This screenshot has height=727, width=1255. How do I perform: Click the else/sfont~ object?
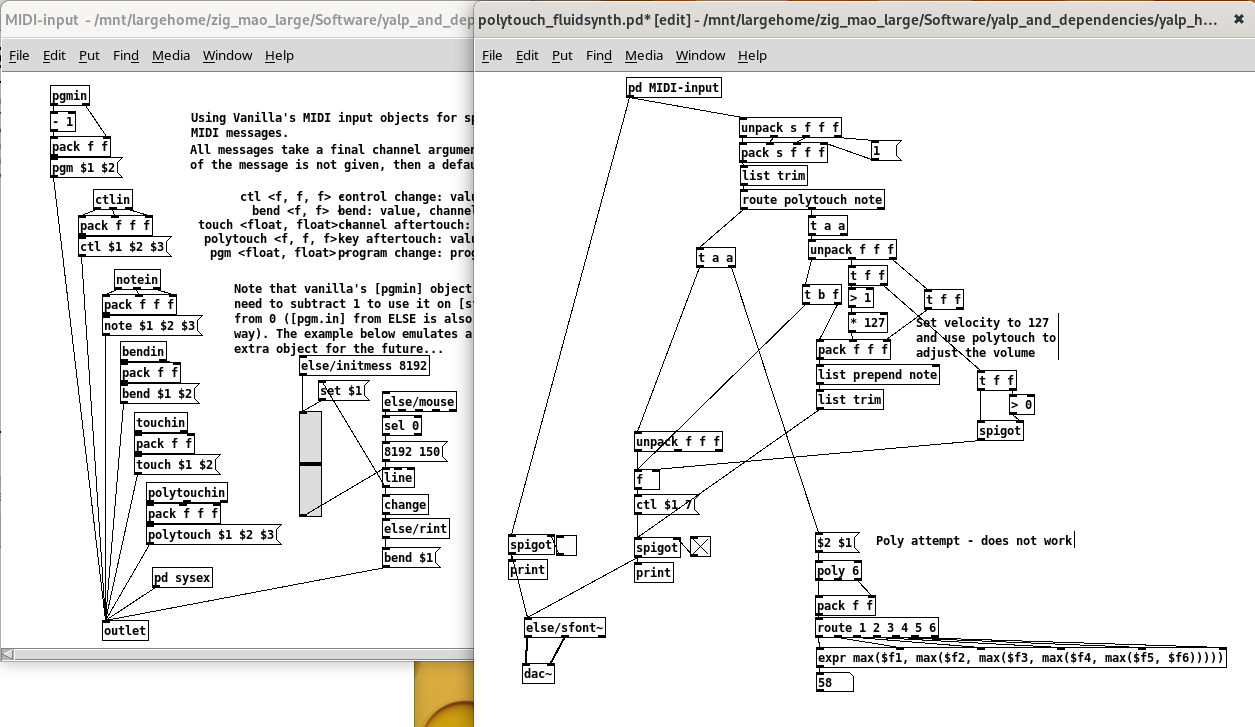564,628
